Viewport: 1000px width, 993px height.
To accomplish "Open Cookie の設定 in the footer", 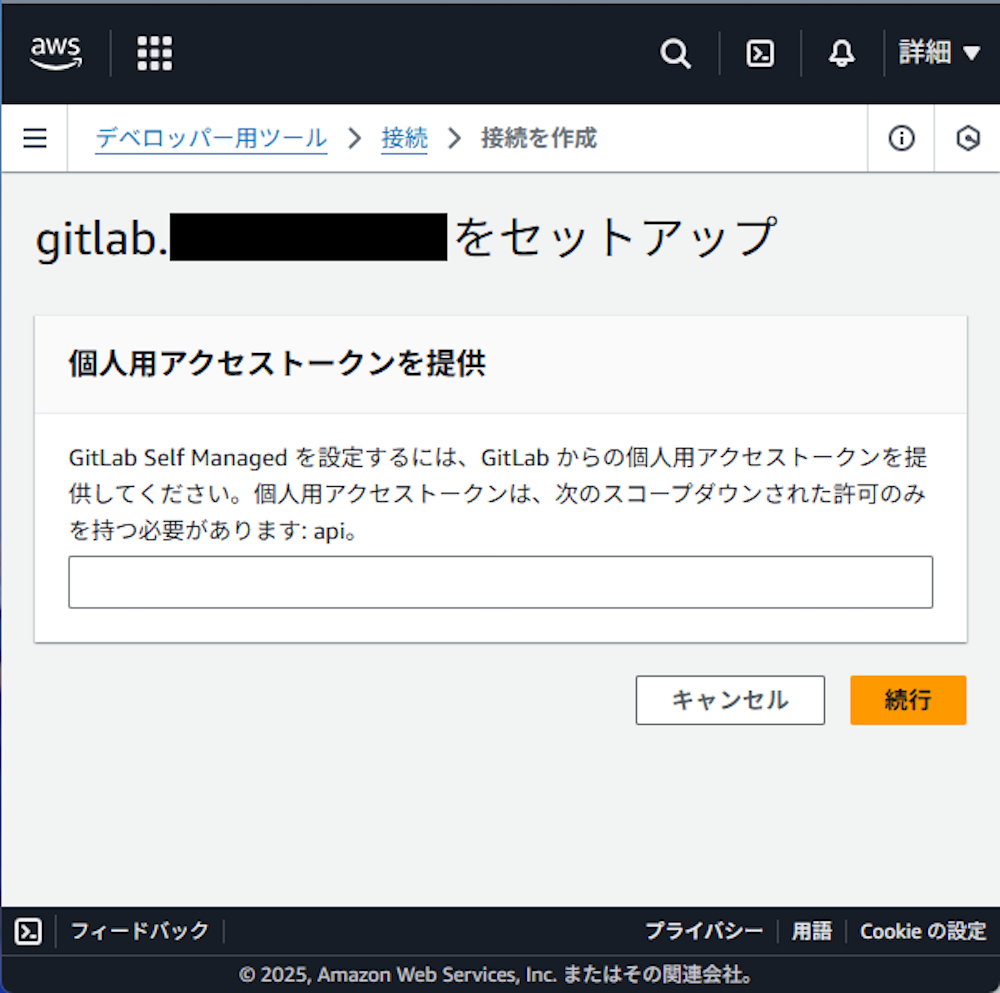I will click(x=922, y=931).
